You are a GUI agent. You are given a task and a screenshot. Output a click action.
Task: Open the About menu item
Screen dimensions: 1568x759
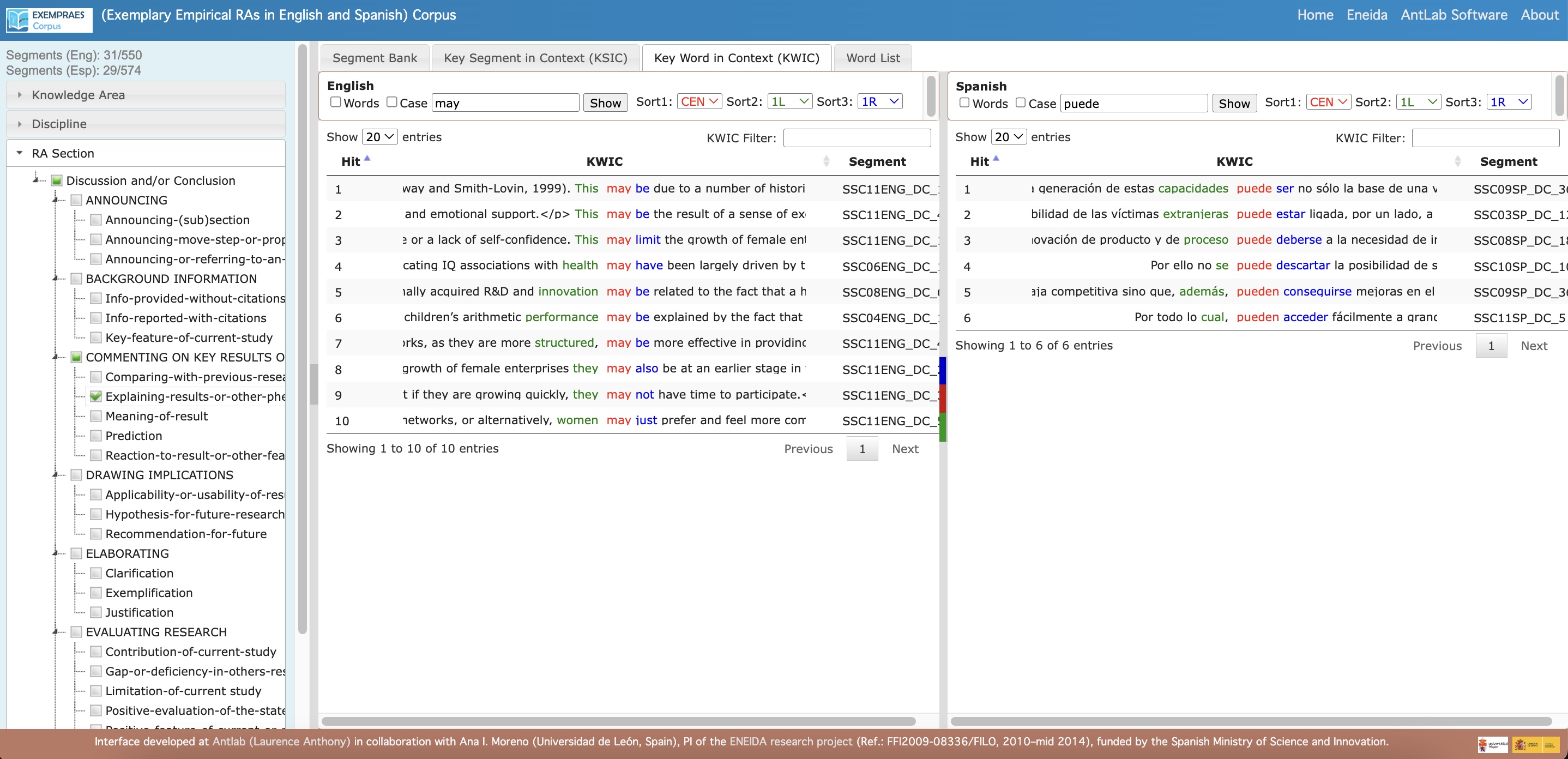click(1540, 15)
